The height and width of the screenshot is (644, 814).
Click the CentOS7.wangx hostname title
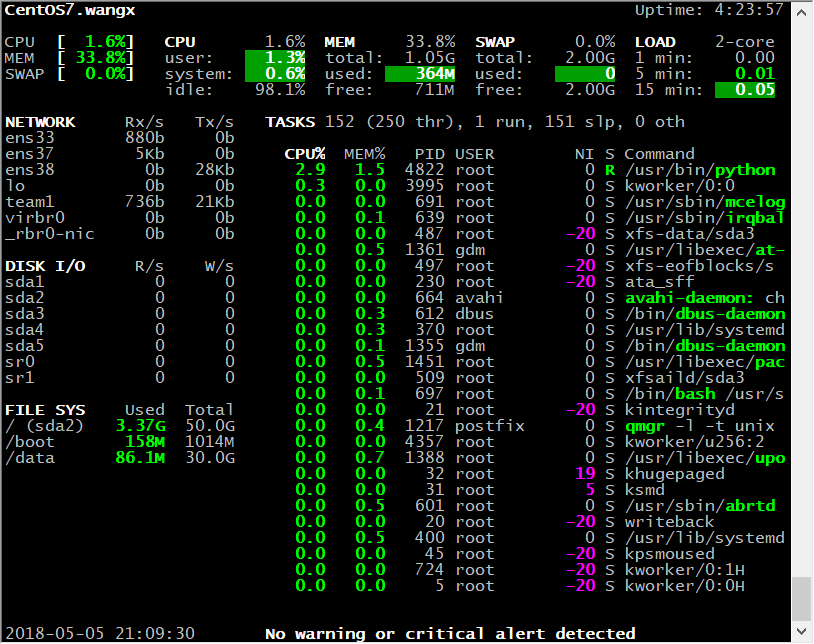[x=70, y=10]
